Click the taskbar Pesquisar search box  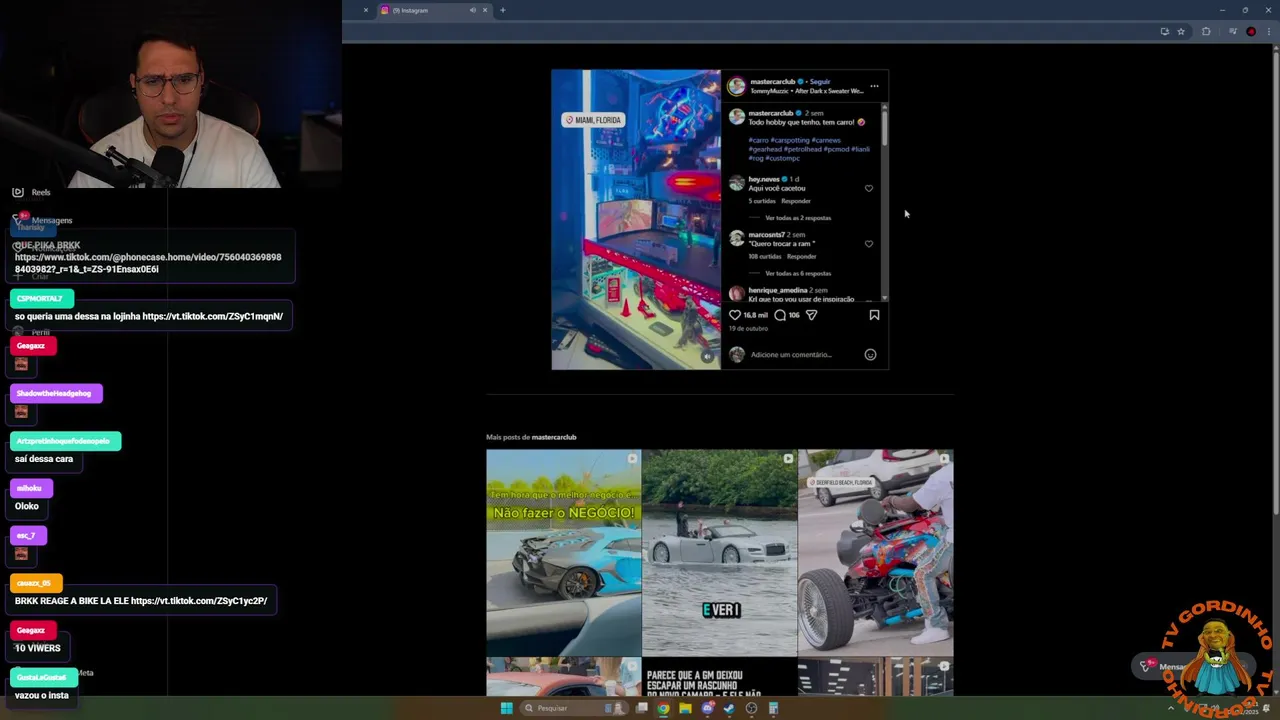(575, 708)
